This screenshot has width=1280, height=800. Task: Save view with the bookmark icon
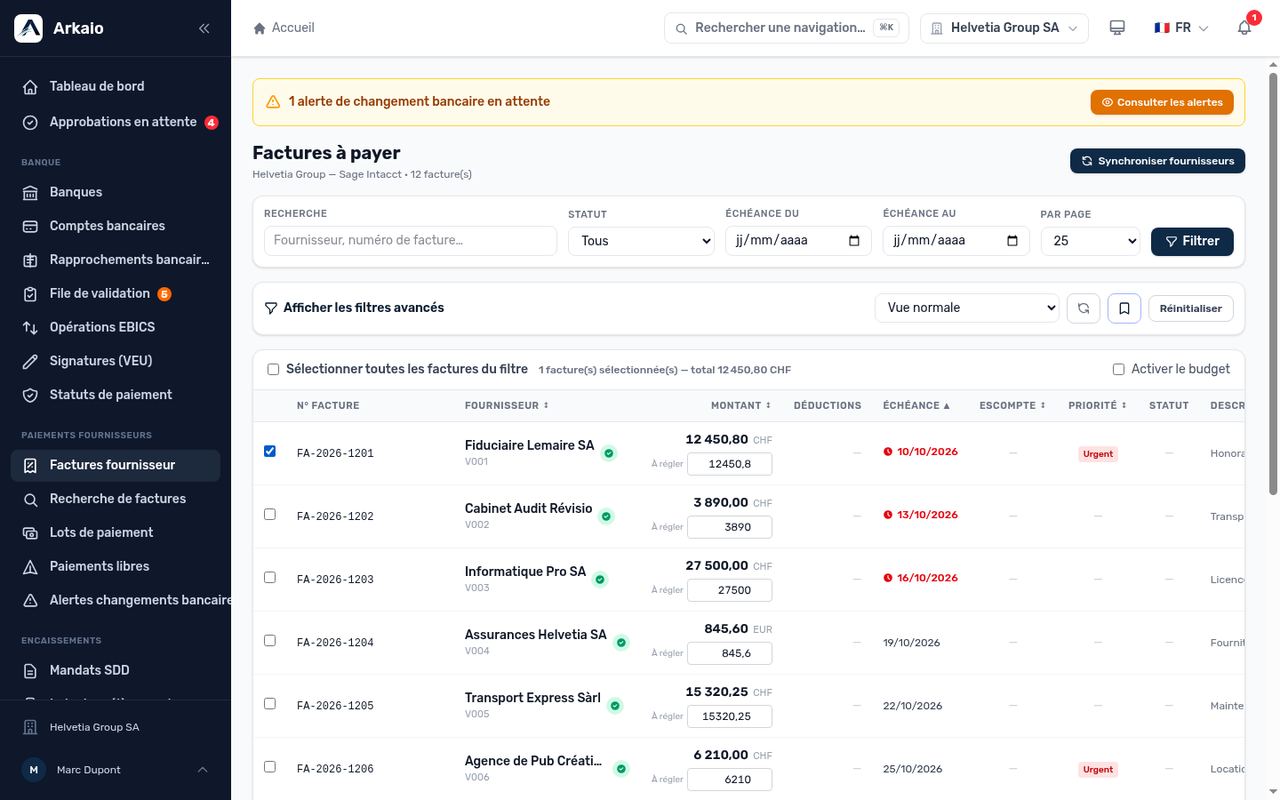coord(1124,308)
